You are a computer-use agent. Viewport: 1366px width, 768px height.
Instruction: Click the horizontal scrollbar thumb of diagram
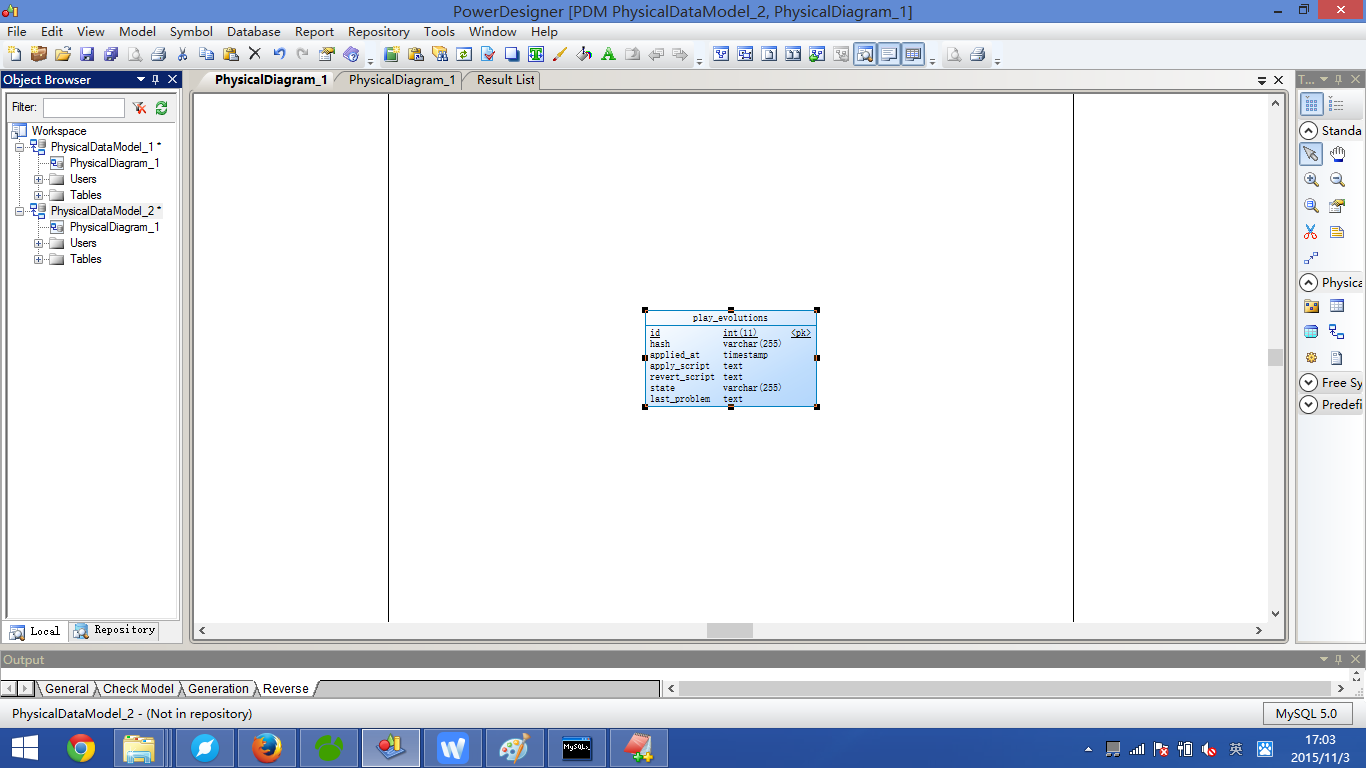pos(730,631)
